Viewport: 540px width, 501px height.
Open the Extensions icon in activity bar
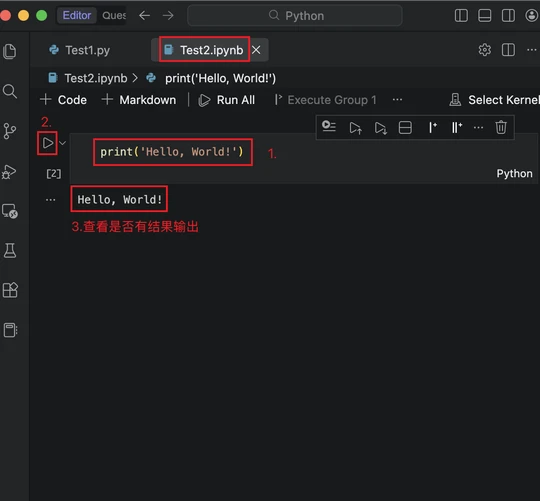10,290
